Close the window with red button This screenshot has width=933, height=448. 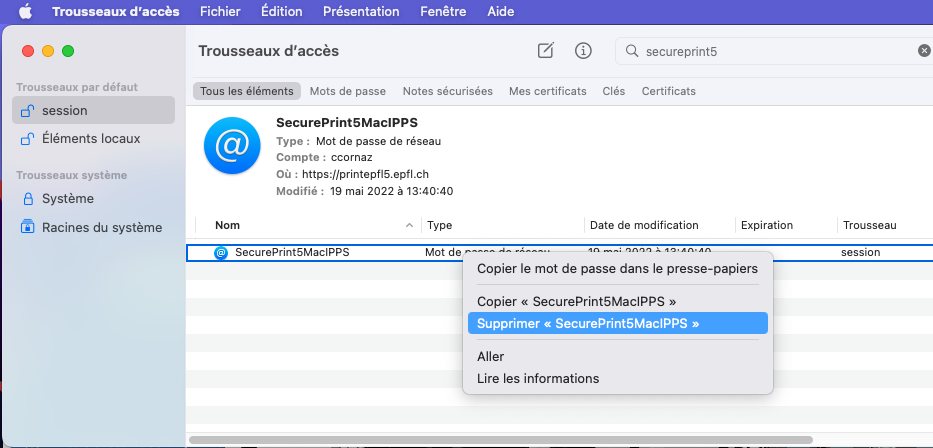[x=28, y=51]
